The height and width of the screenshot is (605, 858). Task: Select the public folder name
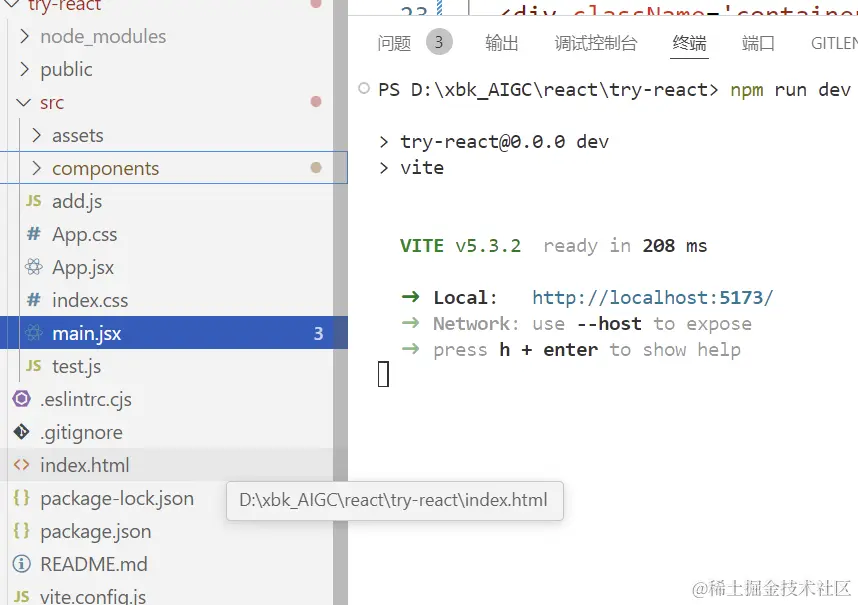66,69
